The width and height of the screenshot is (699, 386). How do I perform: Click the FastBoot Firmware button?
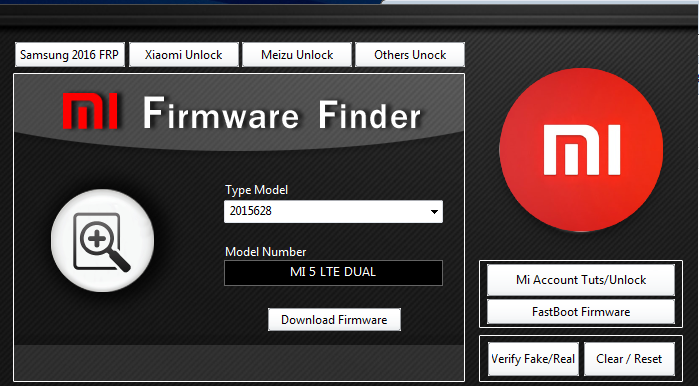pyautogui.click(x=581, y=312)
